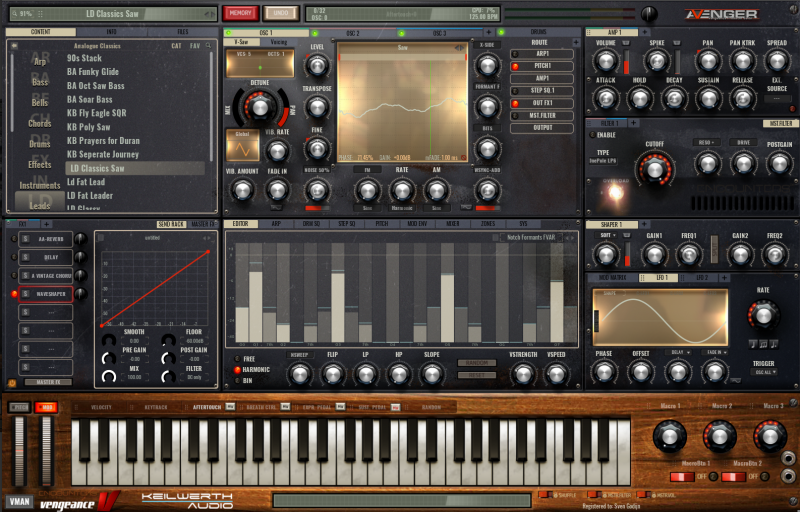Click the small graph icon under LFO fade knob
Image resolution: width=800 pixels, height=512 pixels.
coord(735,380)
